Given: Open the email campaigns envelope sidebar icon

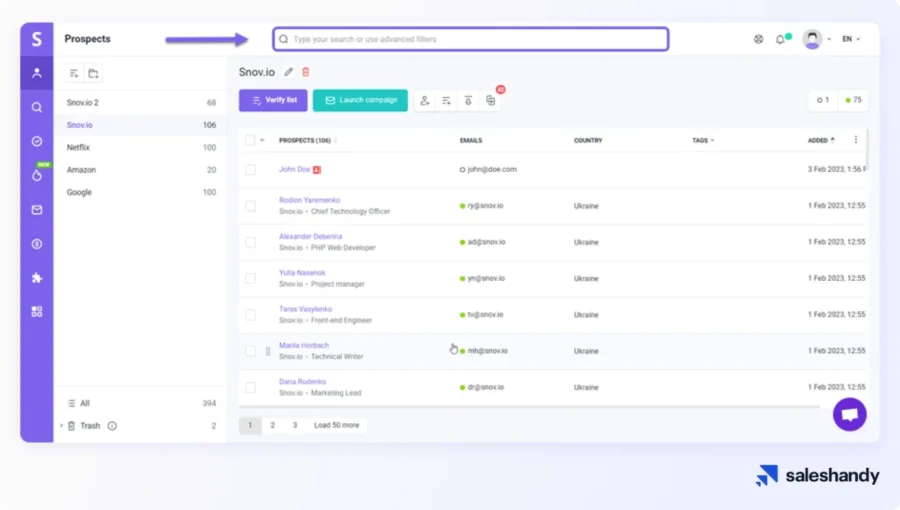Looking at the screenshot, I should [37, 210].
